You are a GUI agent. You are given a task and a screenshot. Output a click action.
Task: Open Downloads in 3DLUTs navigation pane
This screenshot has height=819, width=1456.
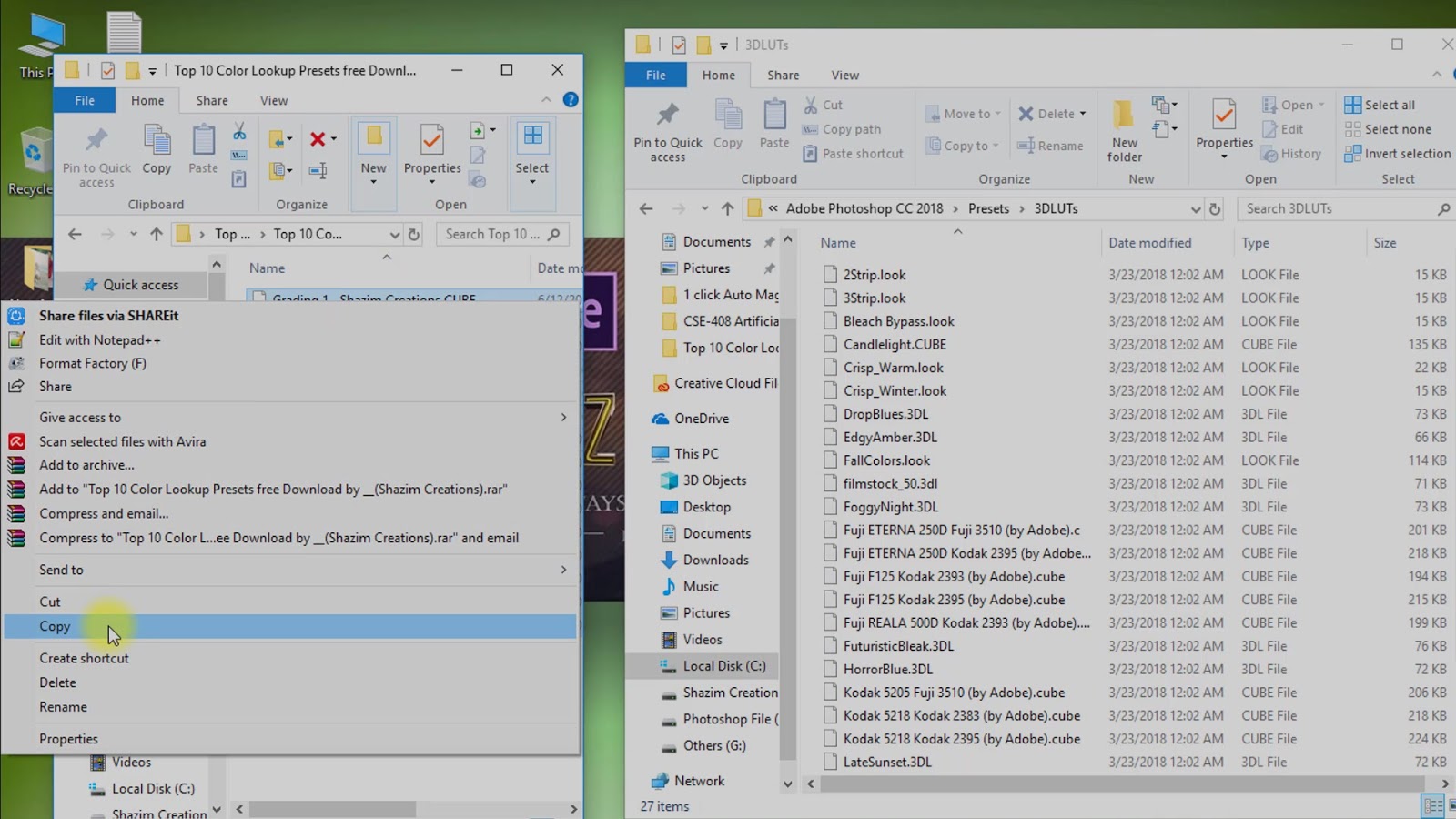click(715, 560)
